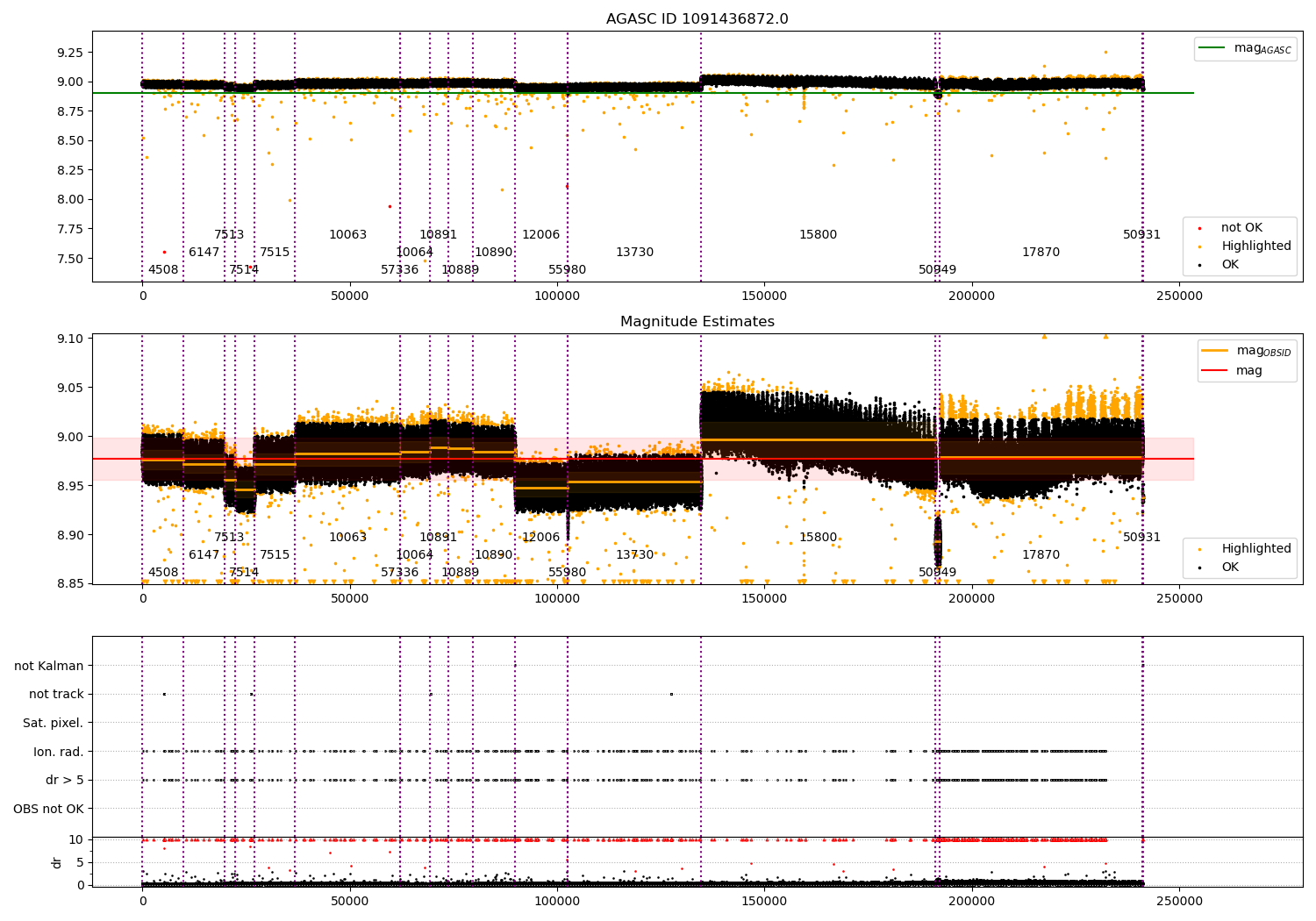Click the 9.05 y-axis tick label
Viewport: 1316px width, 921px height.
[x=68, y=388]
